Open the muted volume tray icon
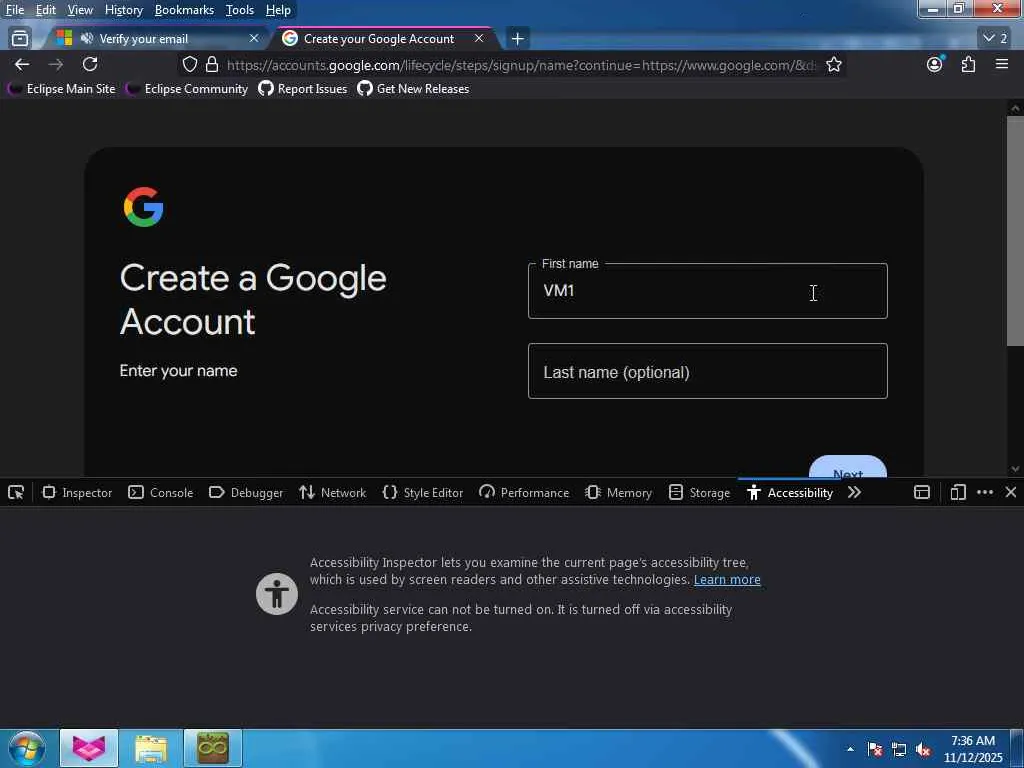This screenshot has width=1024, height=768. point(923,750)
